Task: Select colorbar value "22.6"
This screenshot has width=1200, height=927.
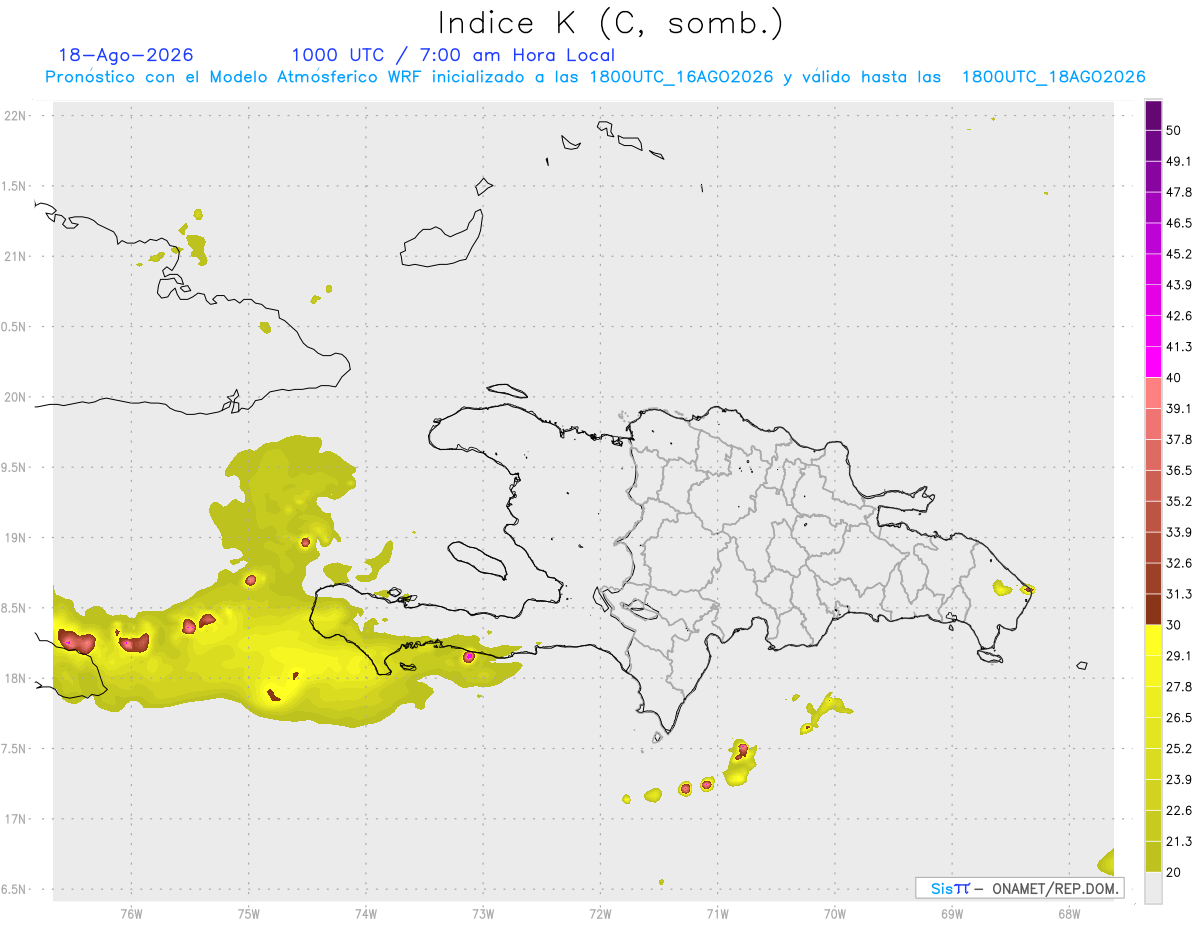Action: point(1179,811)
